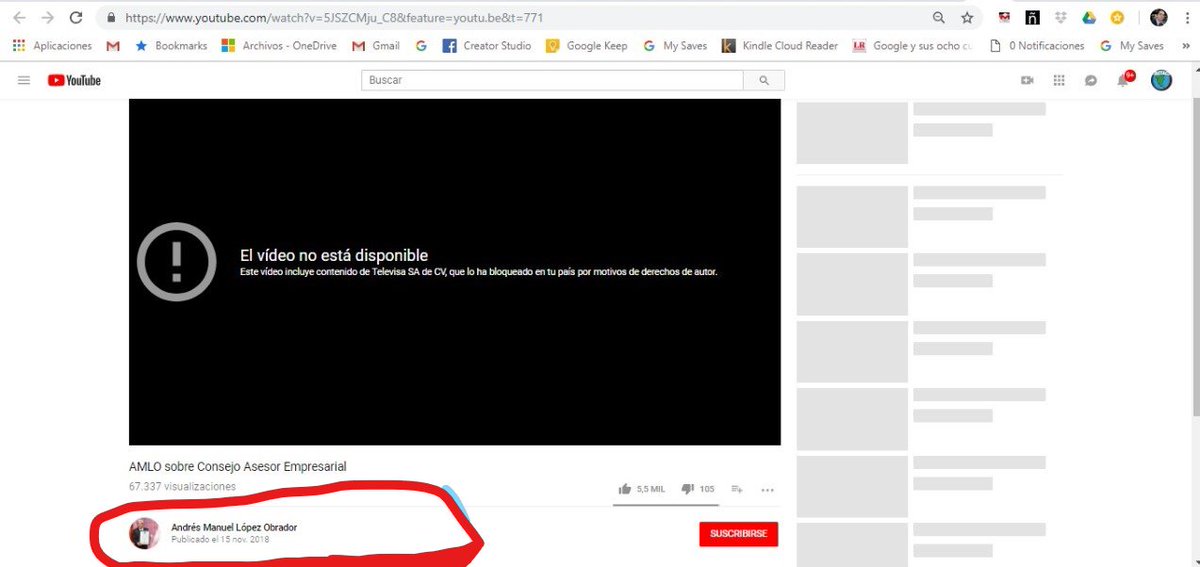Go to YouTube home via the logo
The height and width of the screenshot is (567, 1200).
pos(74,80)
